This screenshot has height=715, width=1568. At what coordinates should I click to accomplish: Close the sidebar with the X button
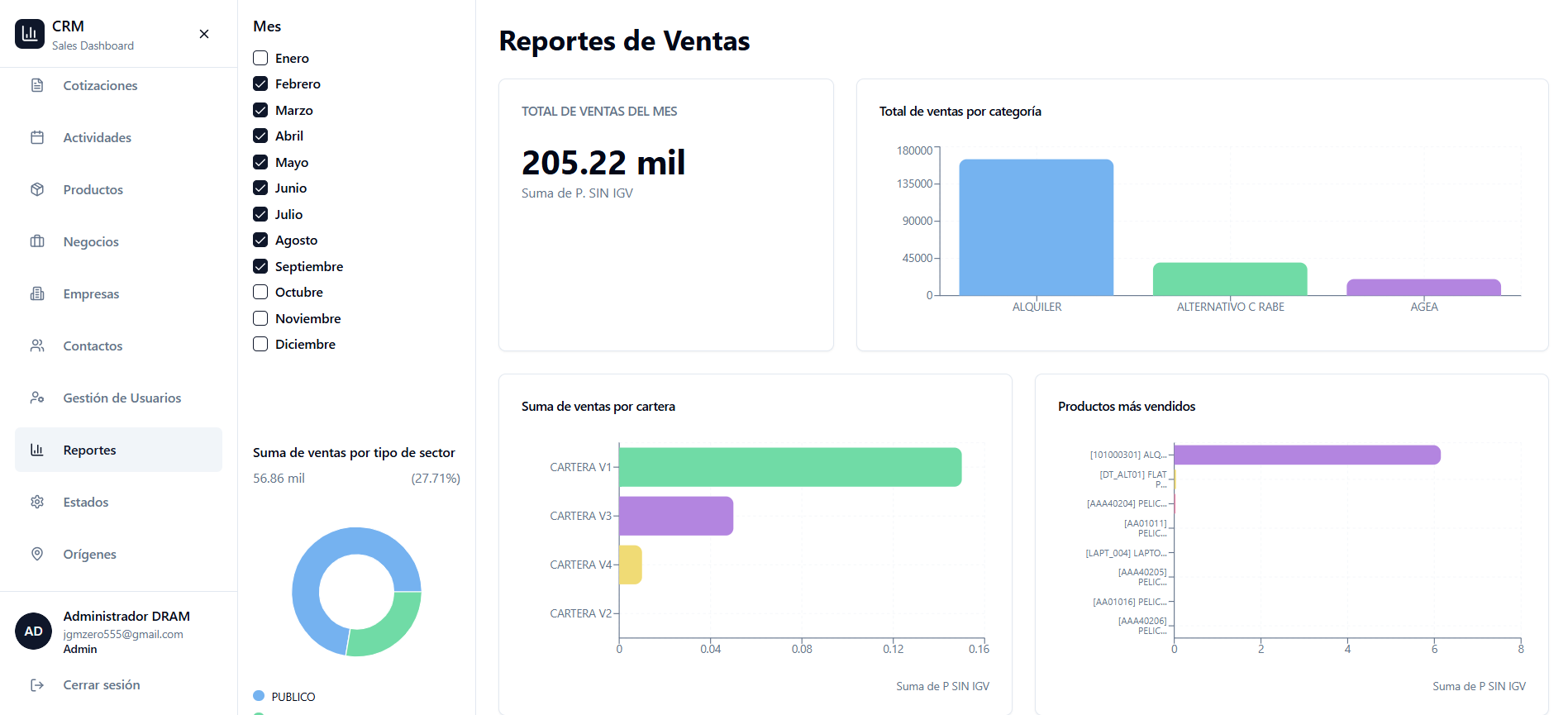pyautogui.click(x=204, y=34)
